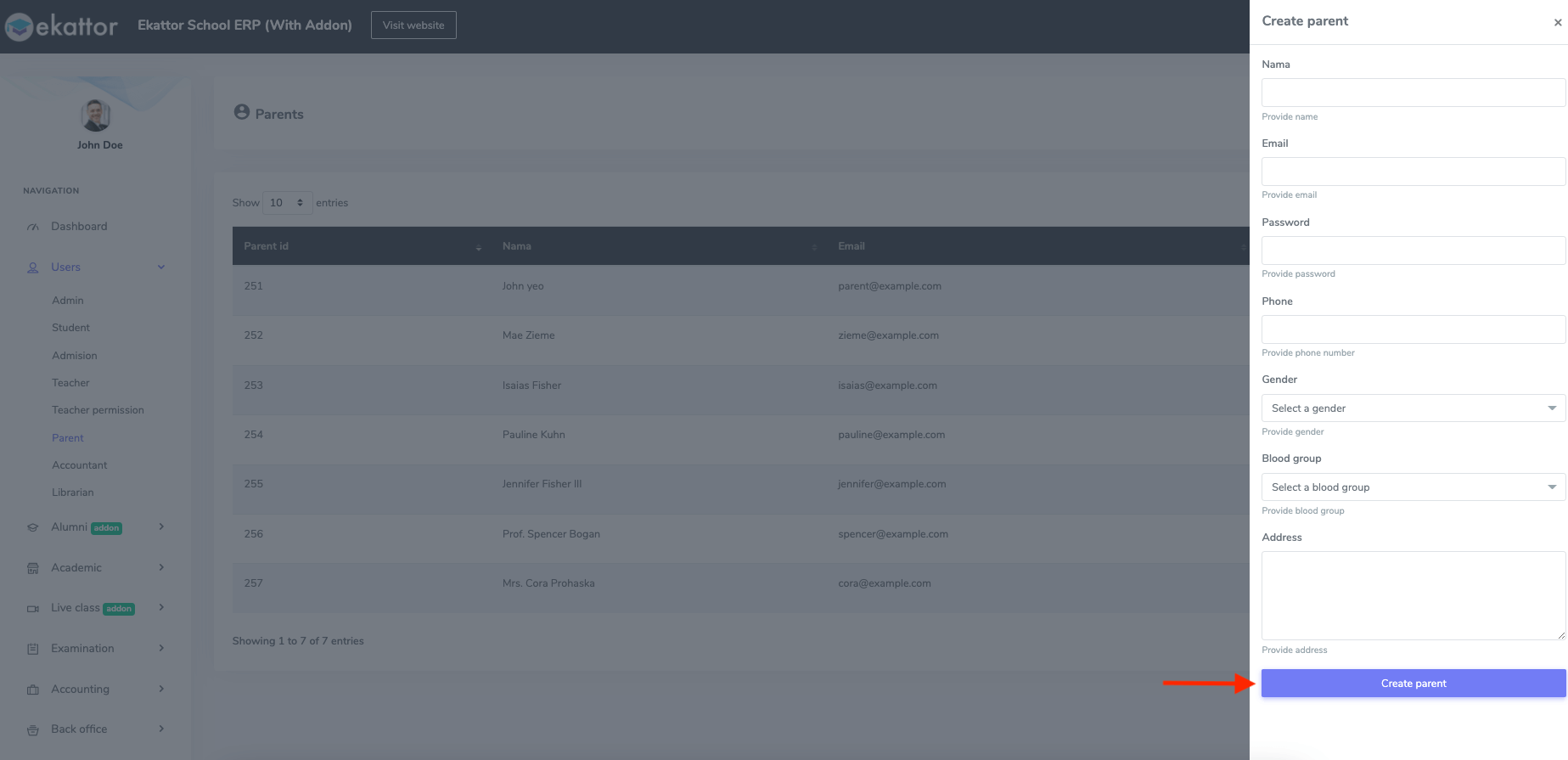Open the Select a blood group dropdown

(1413, 487)
